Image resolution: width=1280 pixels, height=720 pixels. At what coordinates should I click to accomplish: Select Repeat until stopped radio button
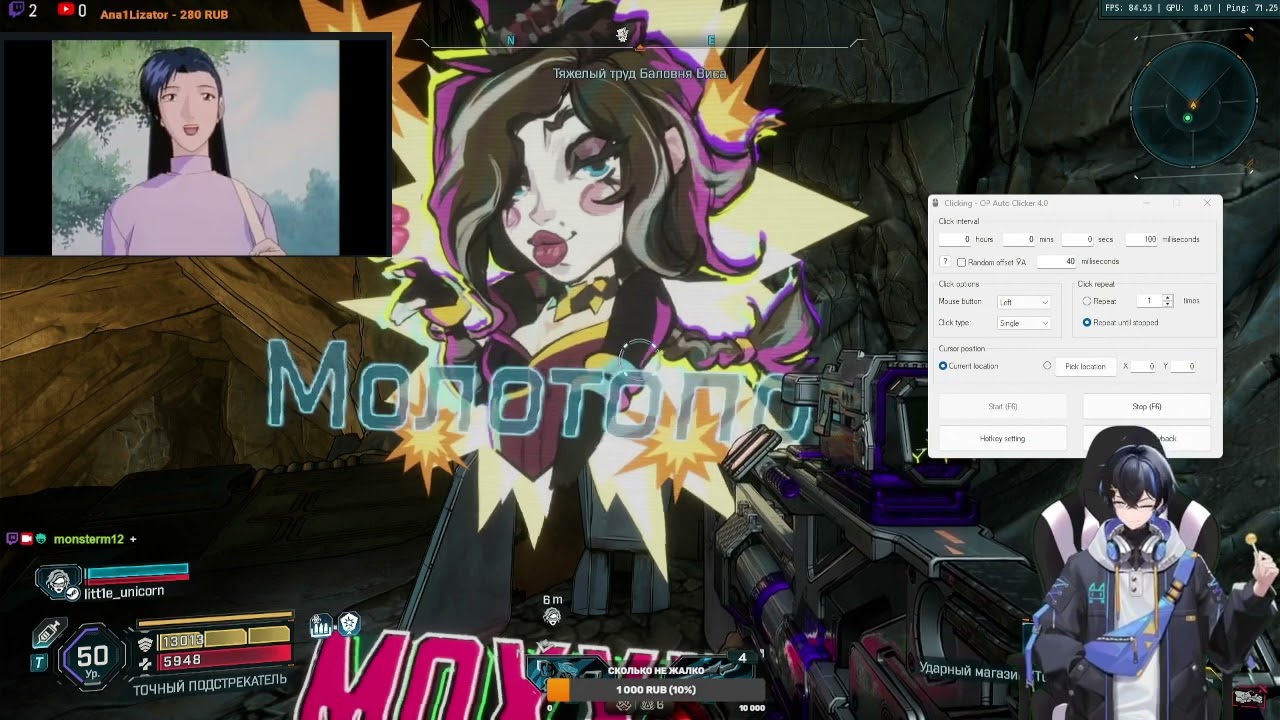(1087, 323)
